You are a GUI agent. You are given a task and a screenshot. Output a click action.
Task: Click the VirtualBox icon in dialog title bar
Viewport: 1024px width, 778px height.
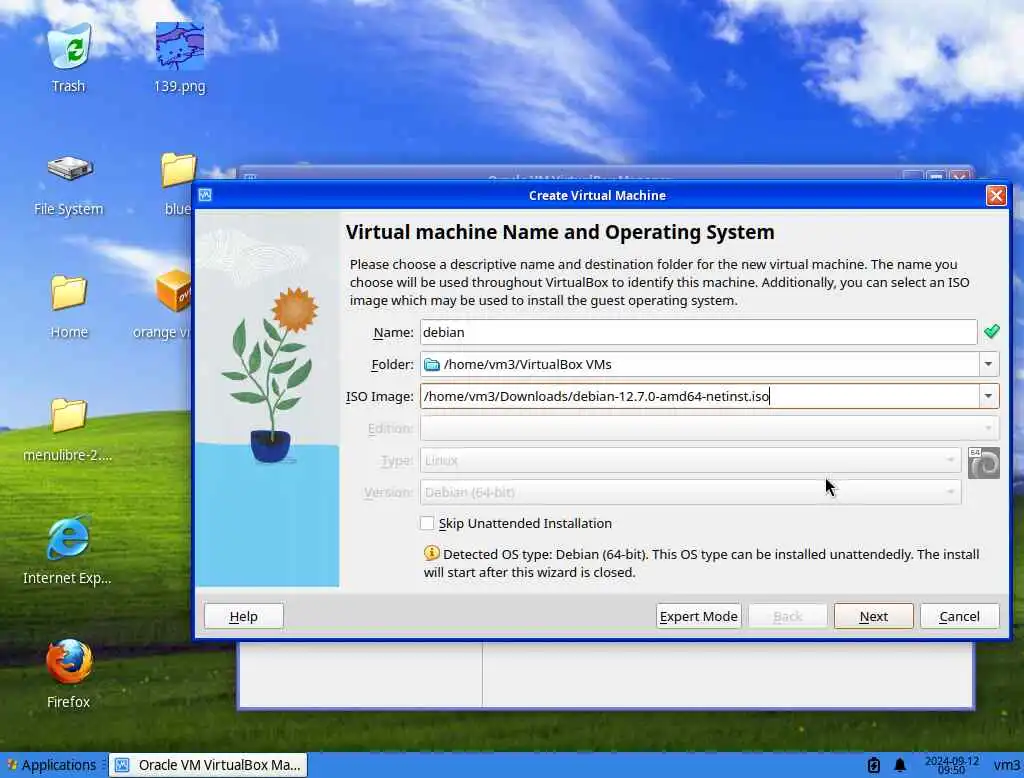tap(205, 195)
